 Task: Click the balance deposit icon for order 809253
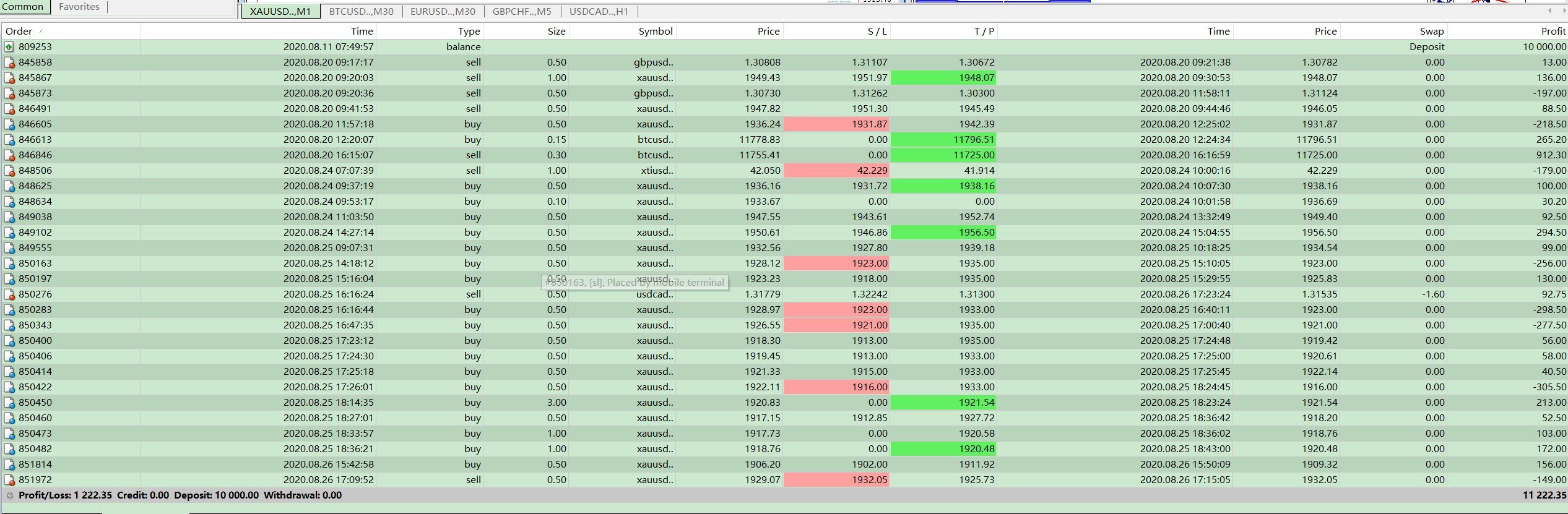click(9, 47)
